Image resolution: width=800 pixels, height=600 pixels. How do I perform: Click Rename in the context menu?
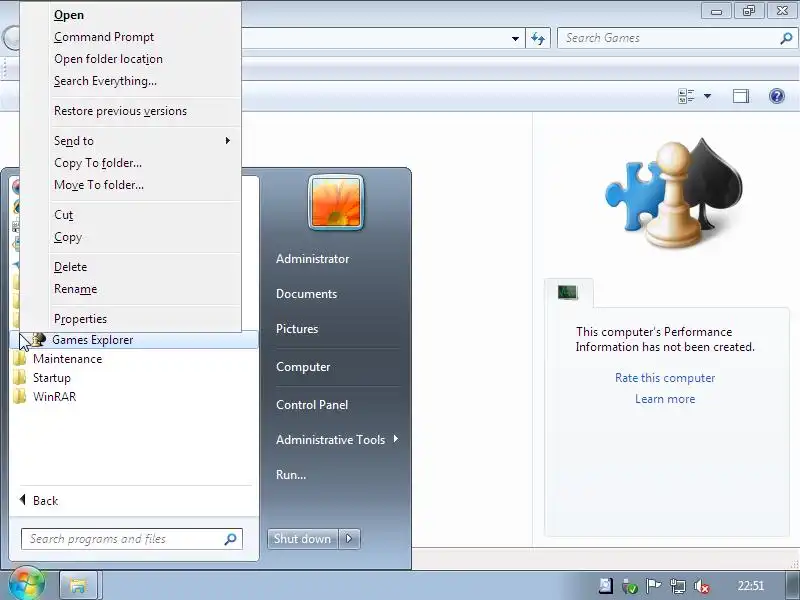76,289
